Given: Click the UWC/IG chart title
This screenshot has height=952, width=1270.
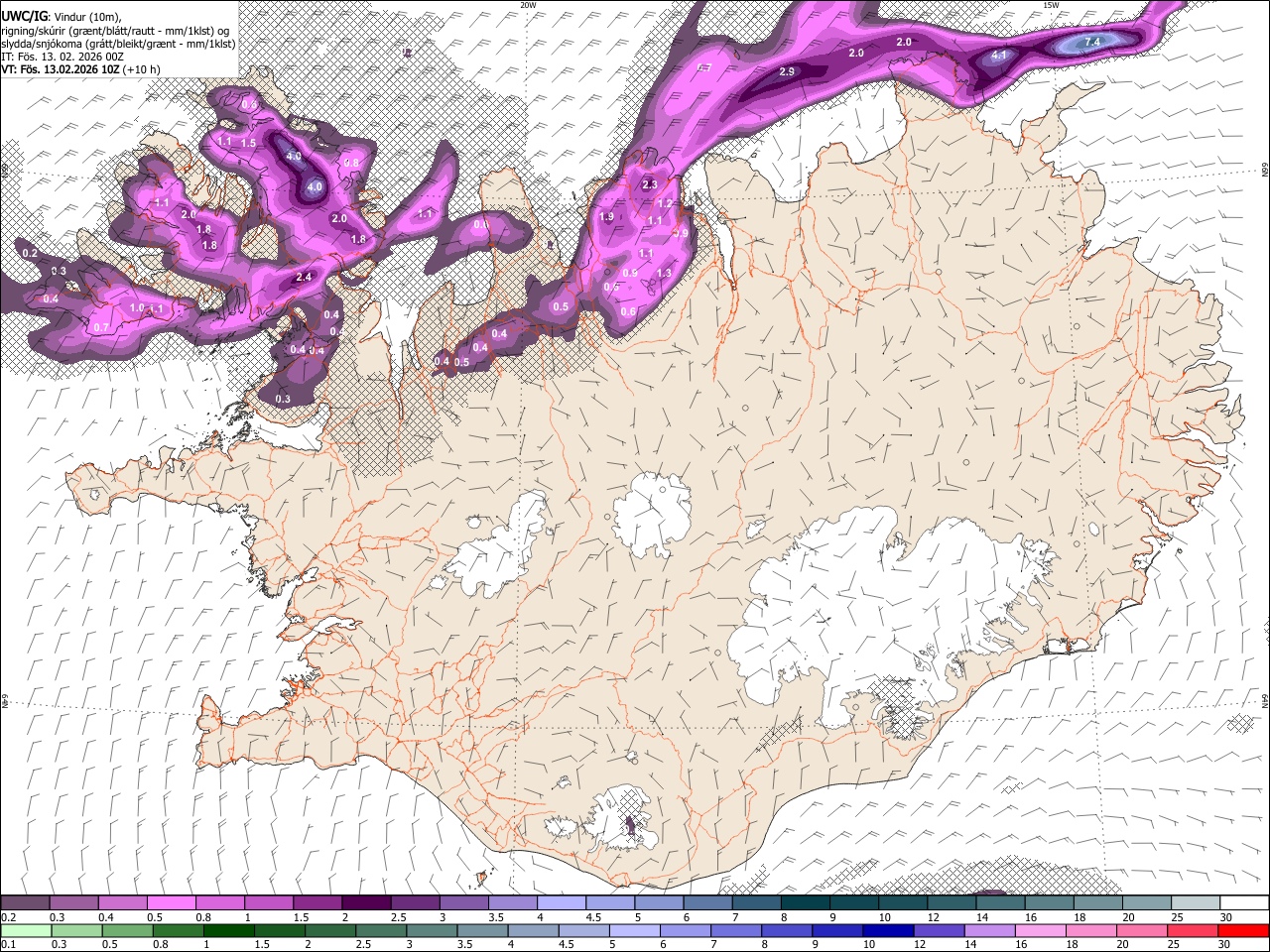Looking at the screenshot, I should pos(23,15).
